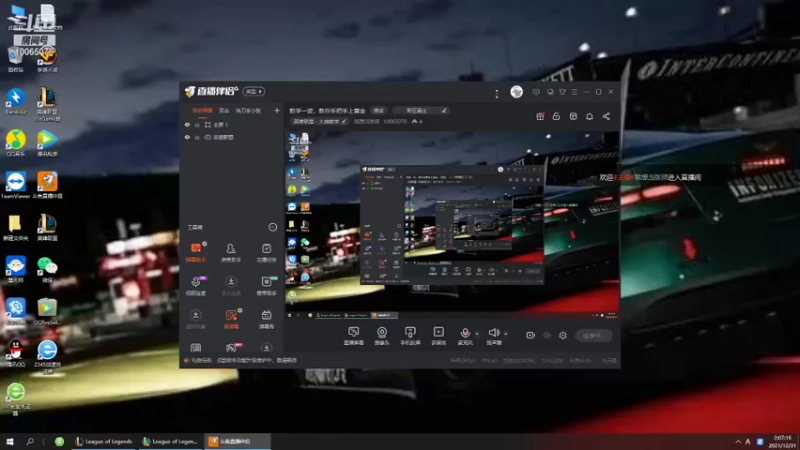Open the screen capture source tool
Viewport: 800px width, 450px height.
pos(353,336)
